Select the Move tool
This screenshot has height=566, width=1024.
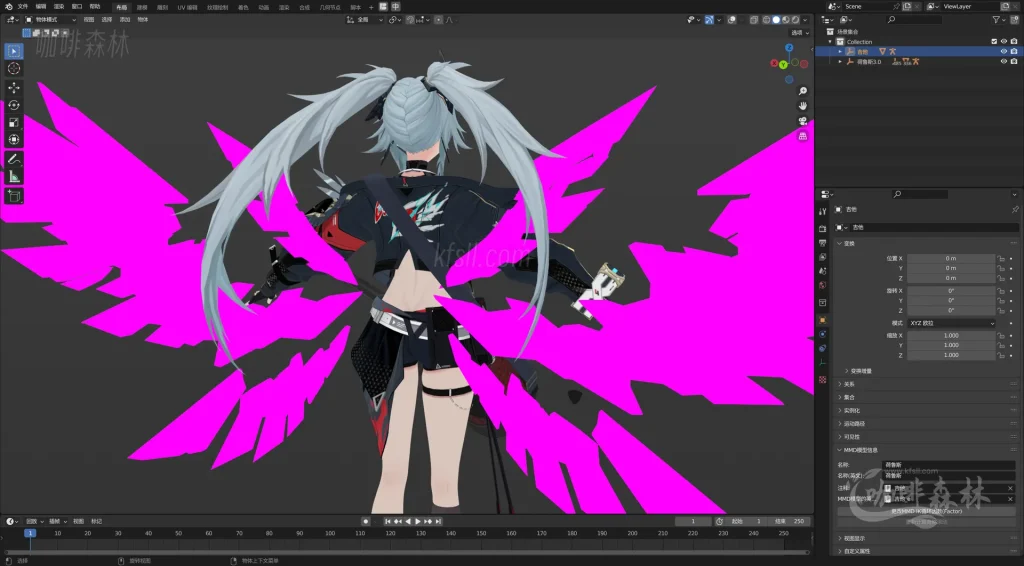tap(14, 87)
